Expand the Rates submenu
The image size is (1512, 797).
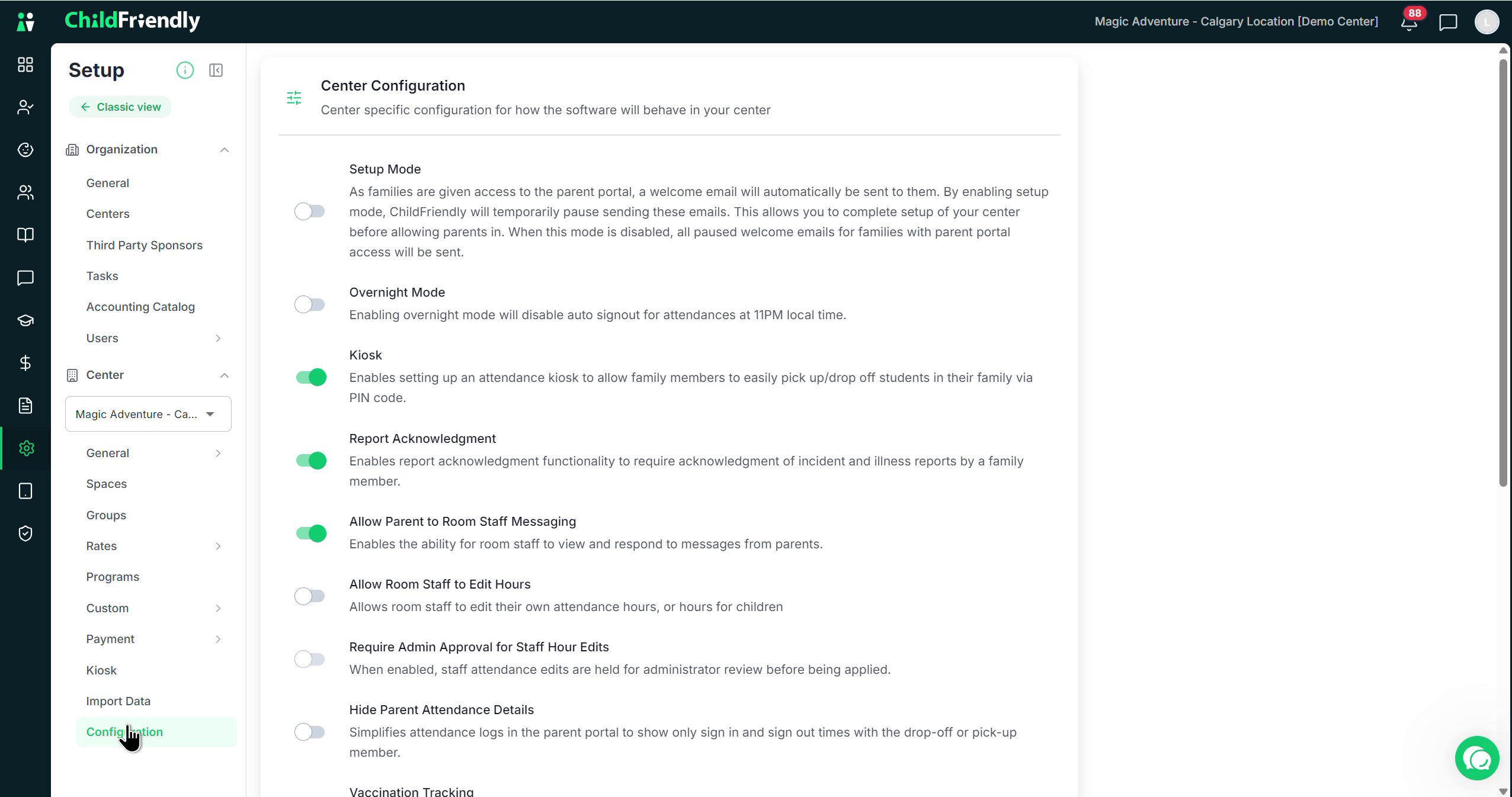point(218,546)
